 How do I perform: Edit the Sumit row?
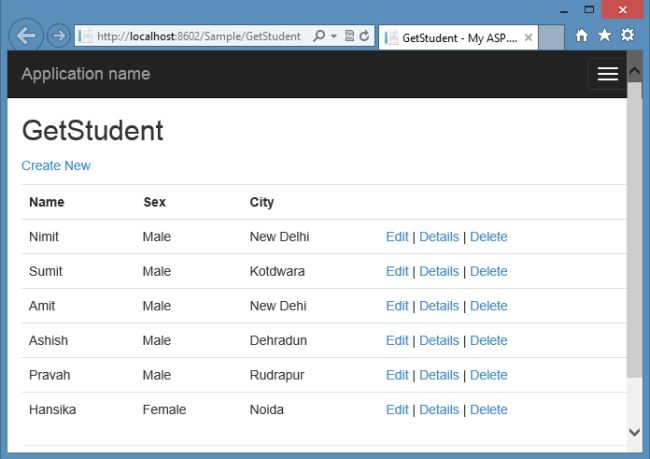click(397, 271)
